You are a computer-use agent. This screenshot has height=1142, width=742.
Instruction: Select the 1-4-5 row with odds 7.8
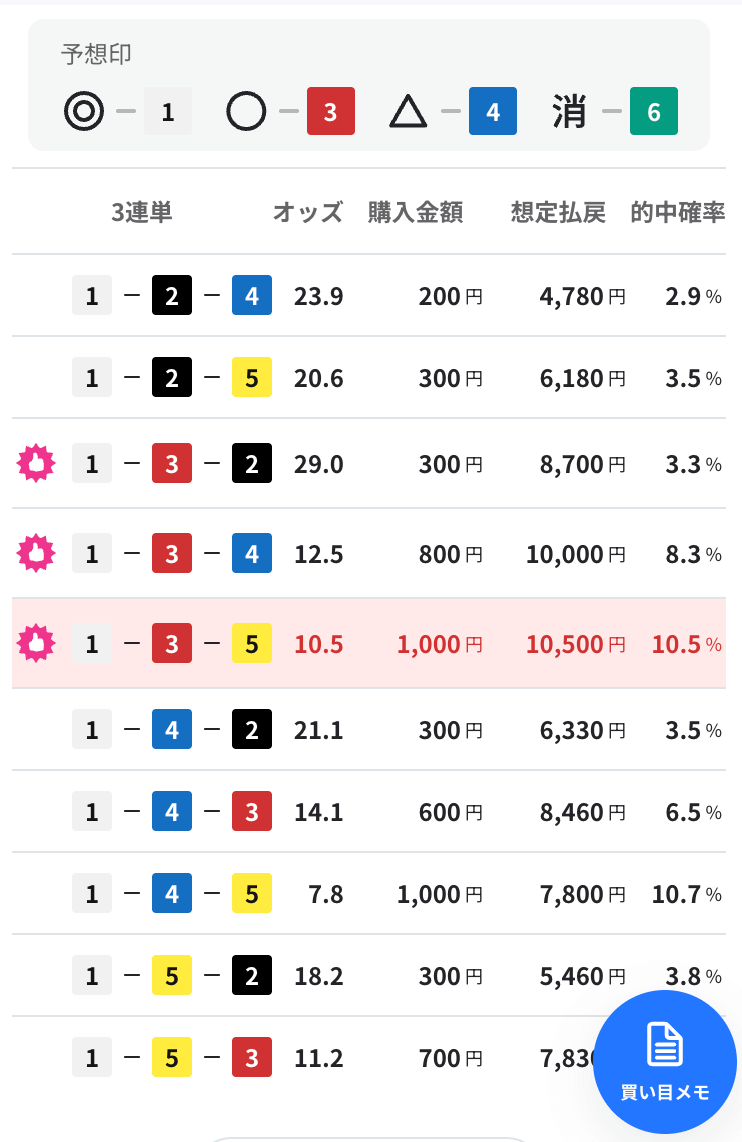pos(369,894)
